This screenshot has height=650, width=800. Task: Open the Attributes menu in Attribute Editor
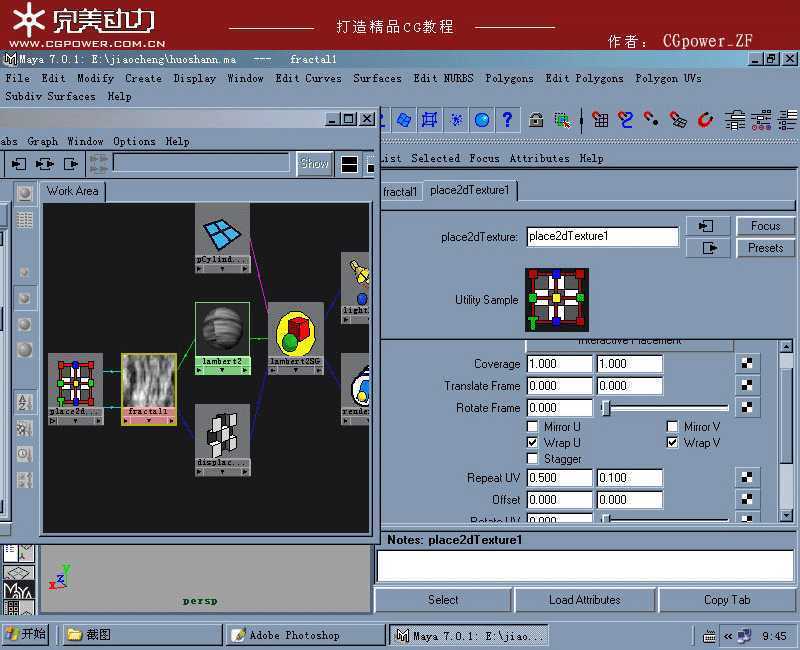coord(539,159)
